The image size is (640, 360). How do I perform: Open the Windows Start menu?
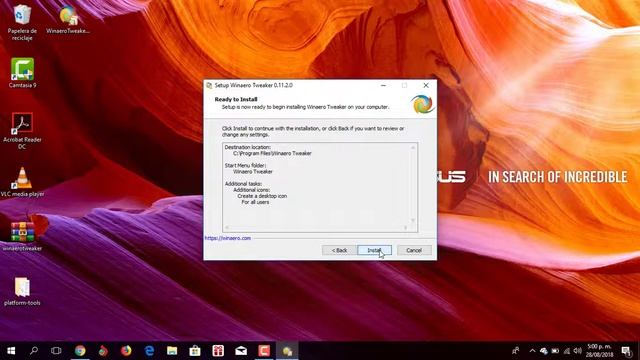tap(11, 351)
